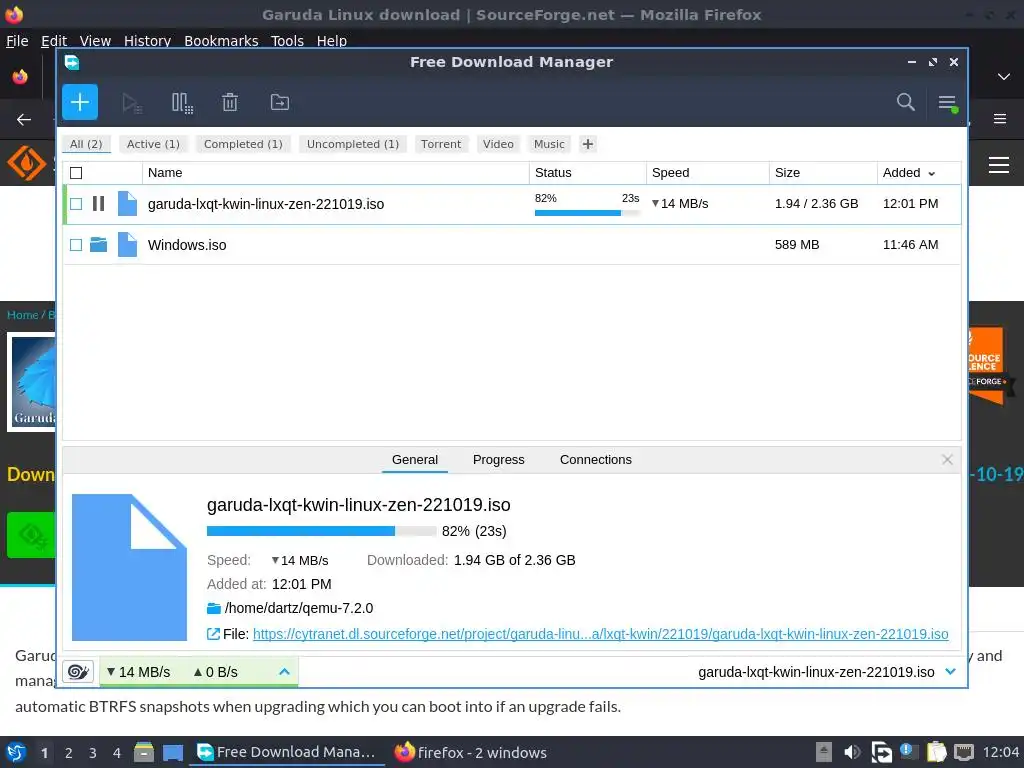Pause selected downloads from the toolbar

tap(182, 103)
